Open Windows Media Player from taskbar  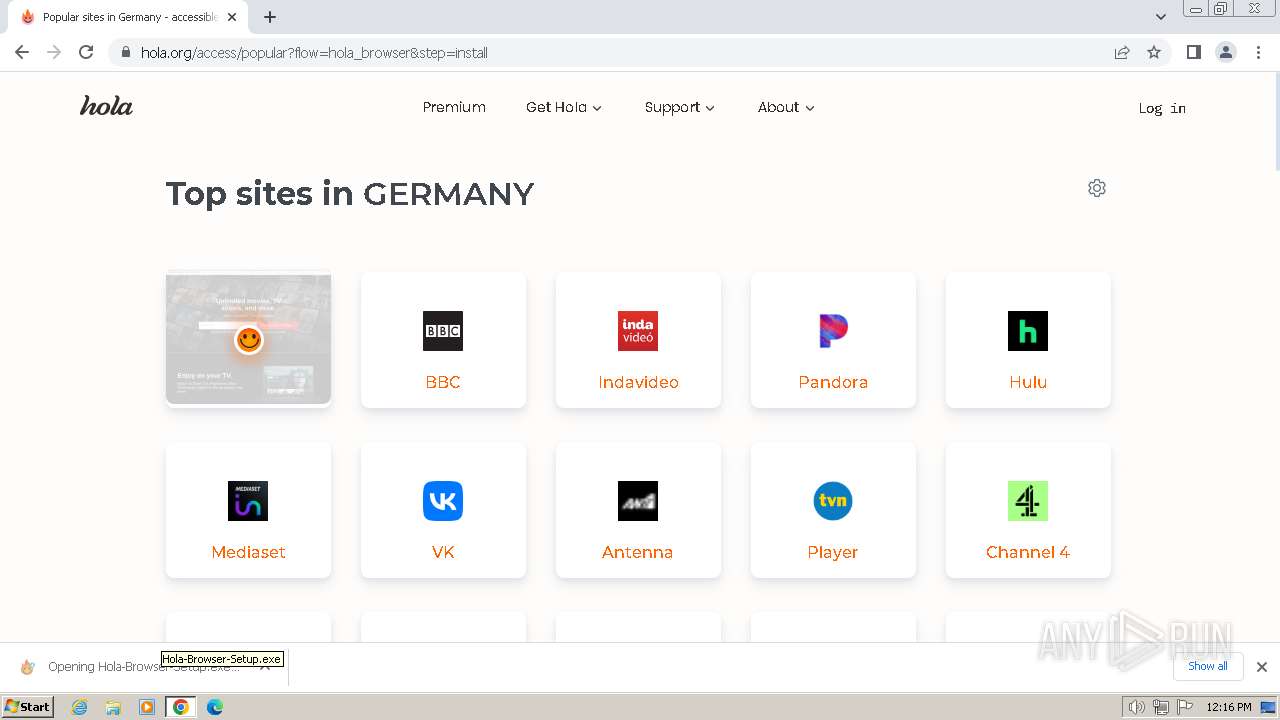pyautogui.click(x=147, y=707)
